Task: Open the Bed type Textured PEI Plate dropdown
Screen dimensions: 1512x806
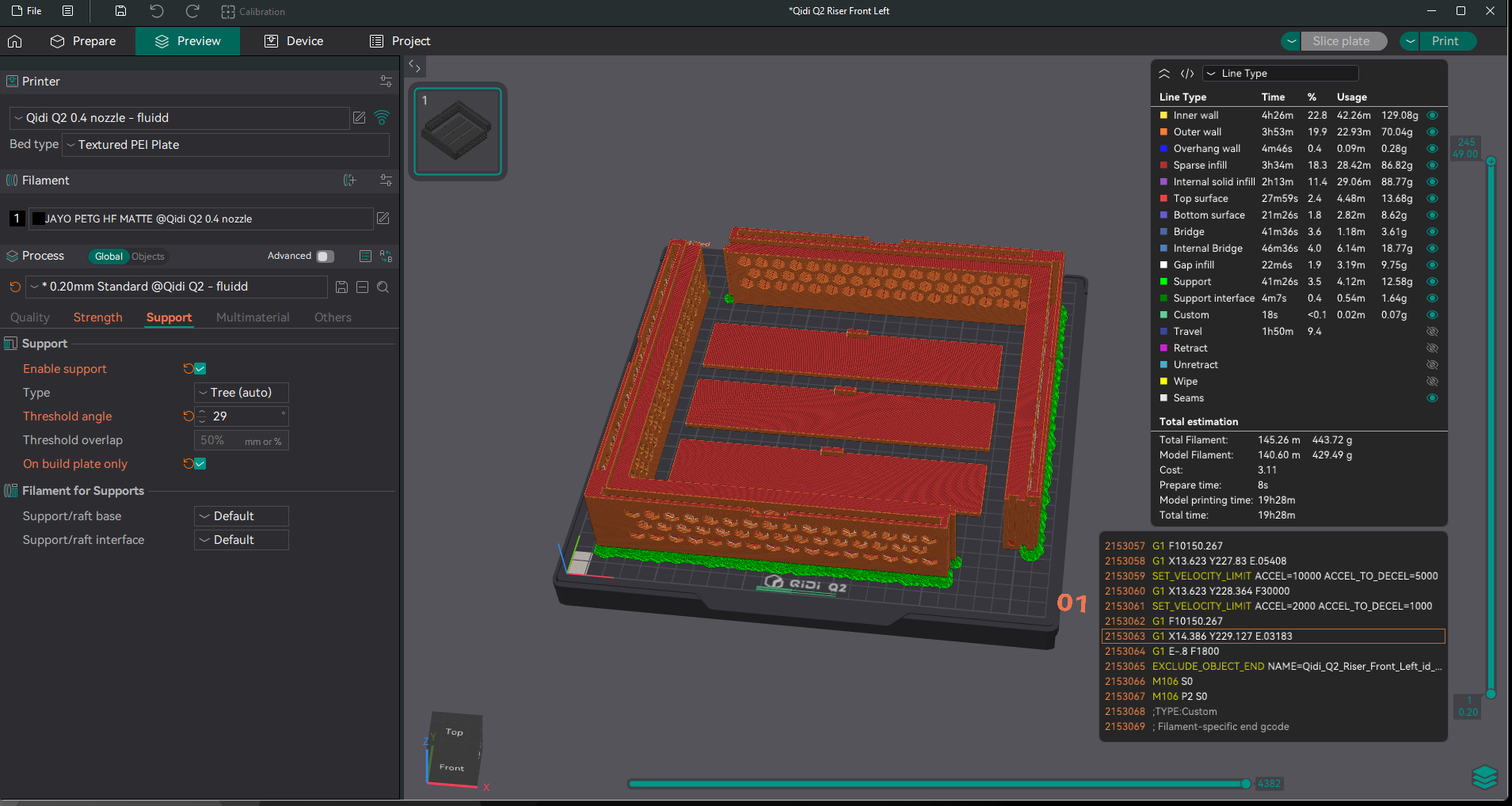Action: (226, 145)
